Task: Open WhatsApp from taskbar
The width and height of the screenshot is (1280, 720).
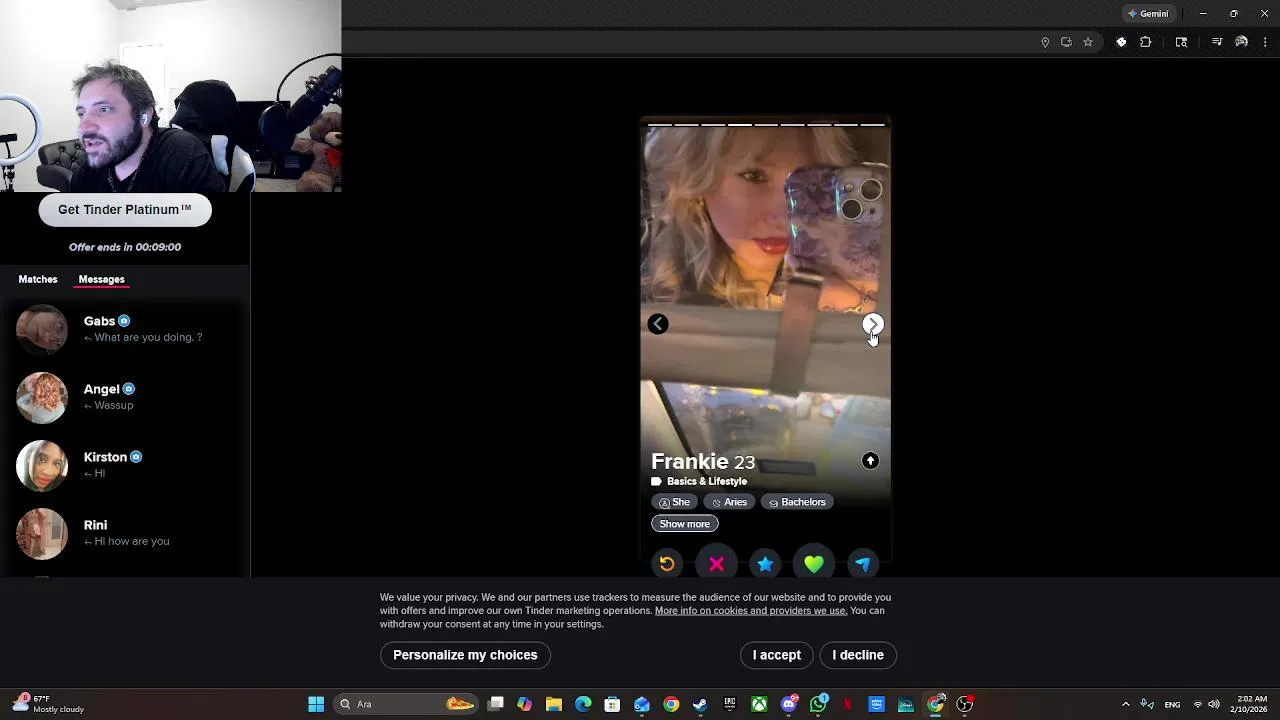Action: tap(818, 704)
